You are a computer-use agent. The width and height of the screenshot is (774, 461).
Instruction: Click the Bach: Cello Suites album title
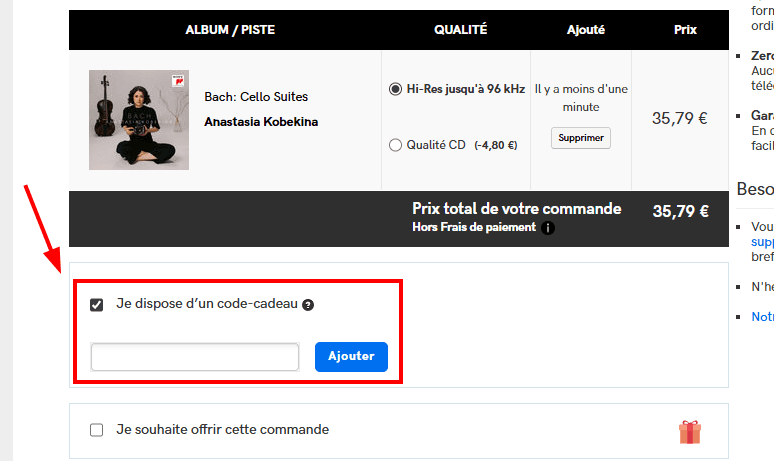coord(256,97)
